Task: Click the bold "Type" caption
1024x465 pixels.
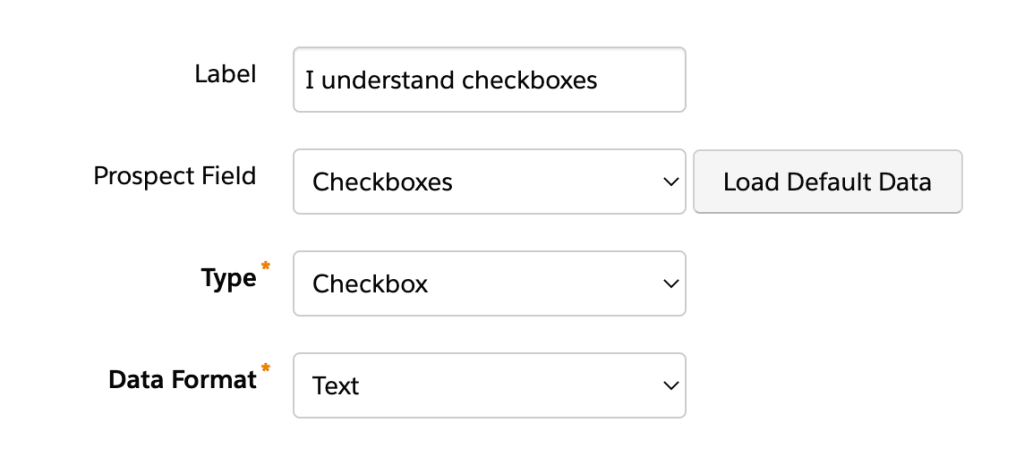Action: [228, 279]
